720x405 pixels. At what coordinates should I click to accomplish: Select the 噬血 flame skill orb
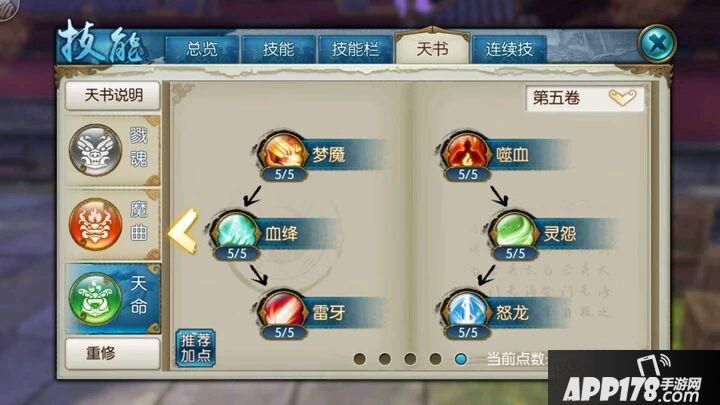[467, 151]
